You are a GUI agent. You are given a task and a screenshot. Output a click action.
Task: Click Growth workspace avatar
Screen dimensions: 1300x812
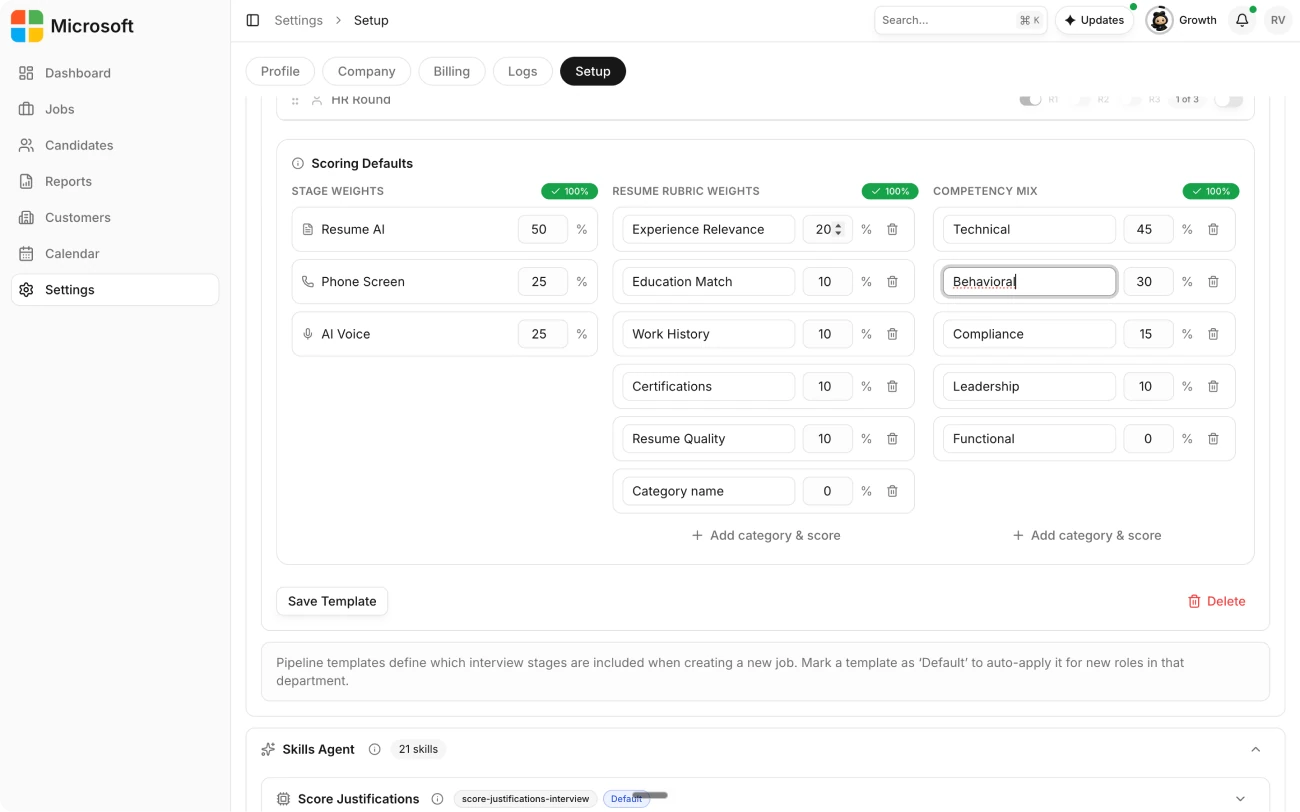1159,20
